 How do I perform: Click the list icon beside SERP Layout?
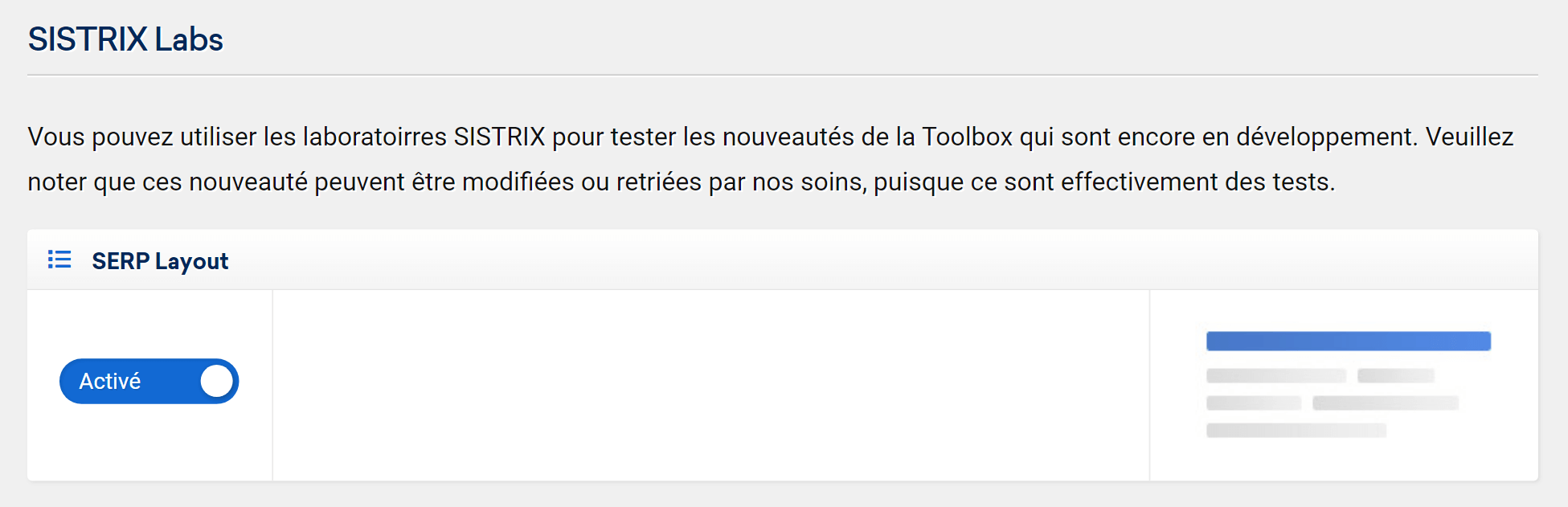coord(59,260)
